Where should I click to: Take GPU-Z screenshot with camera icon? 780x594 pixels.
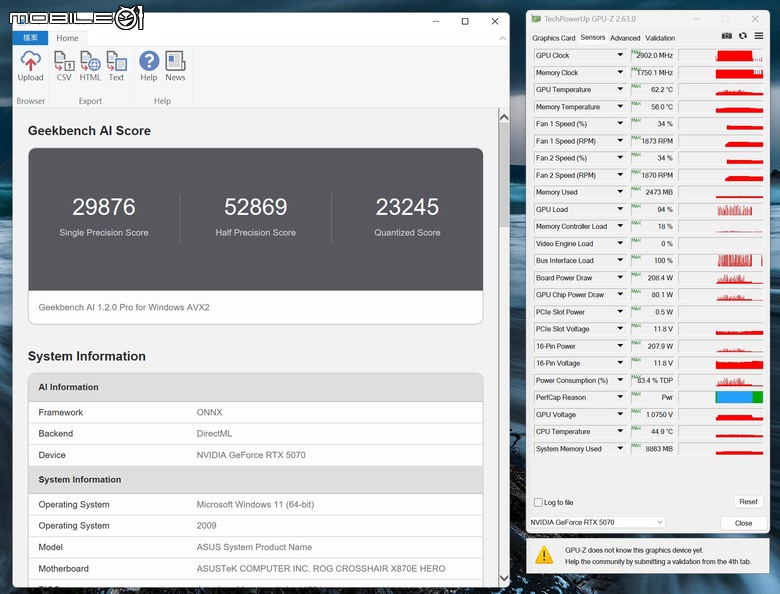tap(727, 36)
